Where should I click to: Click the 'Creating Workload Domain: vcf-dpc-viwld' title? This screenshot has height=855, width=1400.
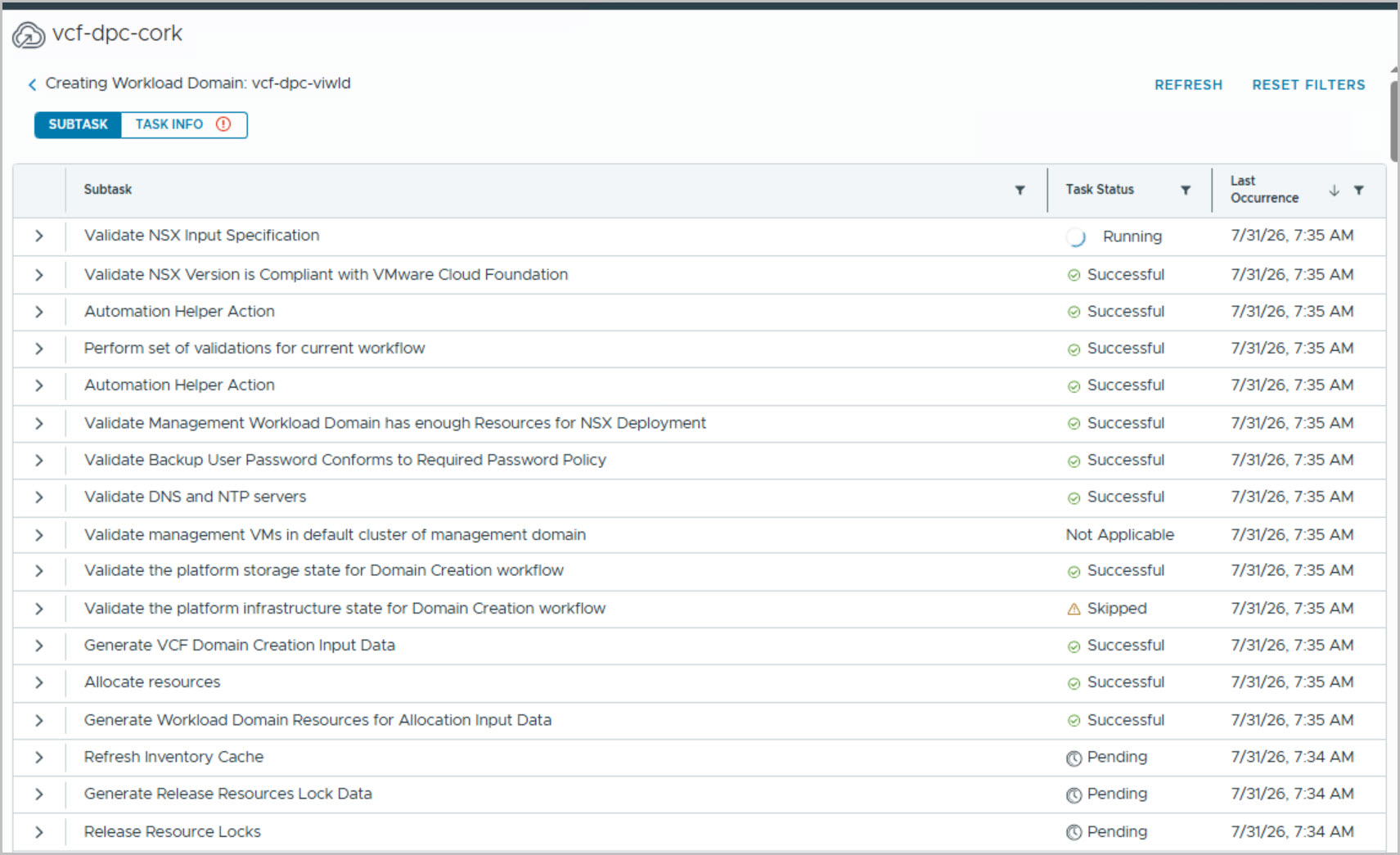point(198,83)
